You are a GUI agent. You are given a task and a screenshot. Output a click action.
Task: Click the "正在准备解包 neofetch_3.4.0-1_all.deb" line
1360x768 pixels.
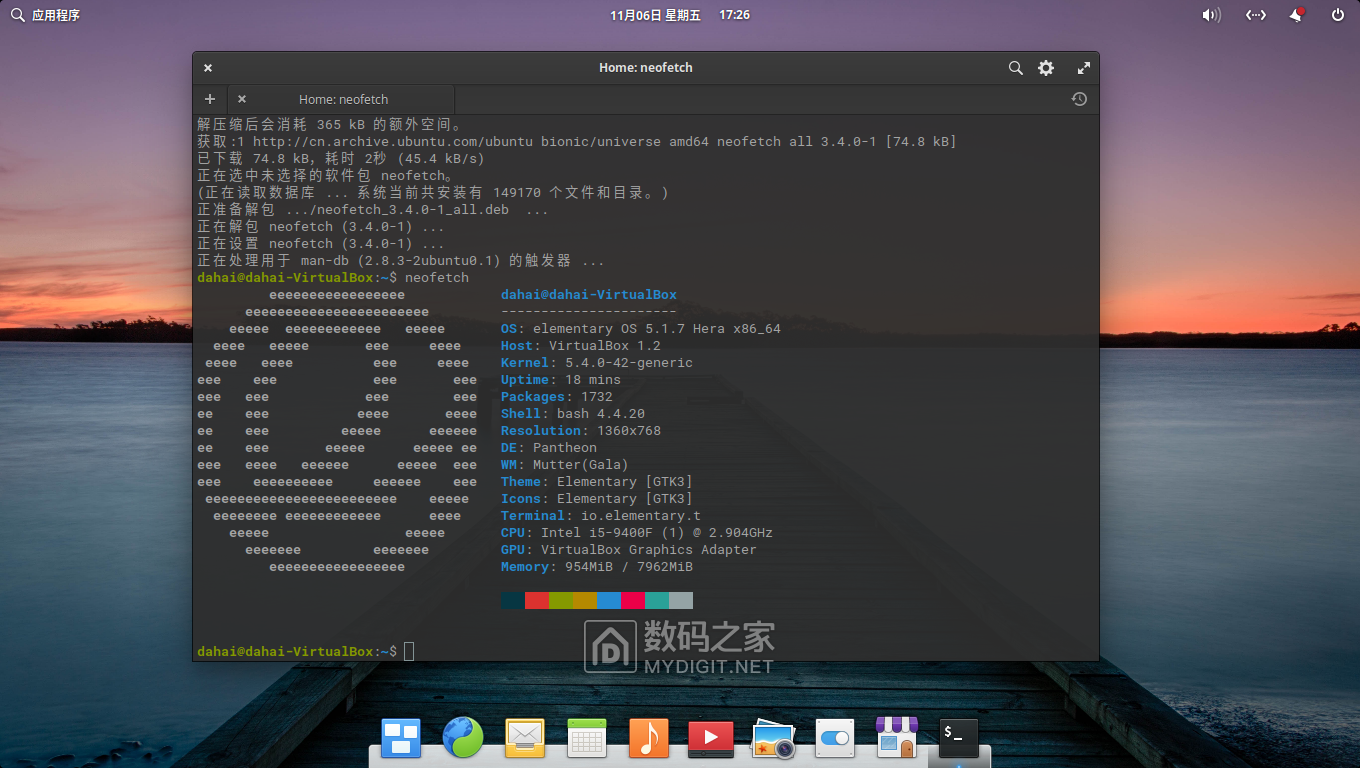[x=373, y=210]
